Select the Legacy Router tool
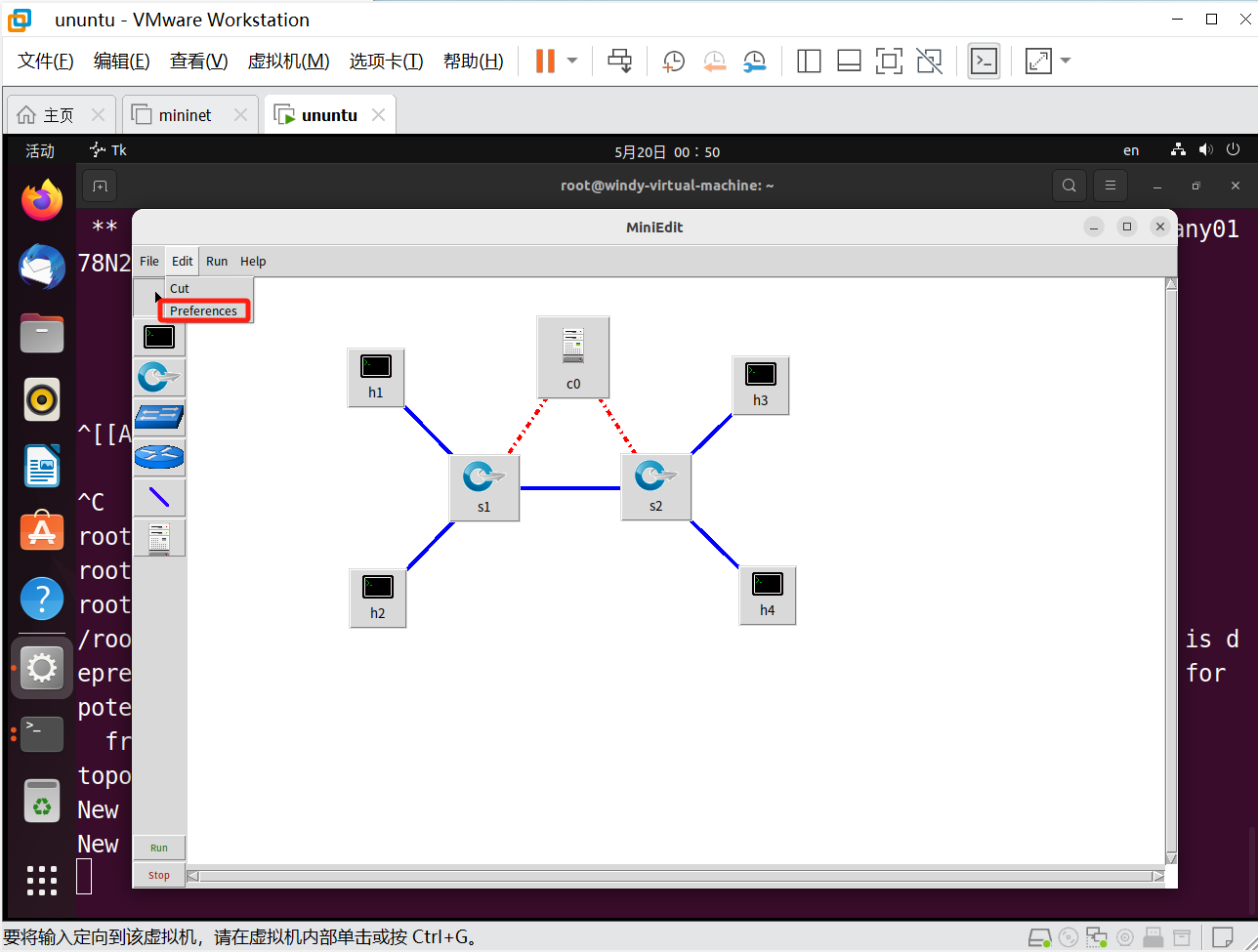 (x=159, y=456)
